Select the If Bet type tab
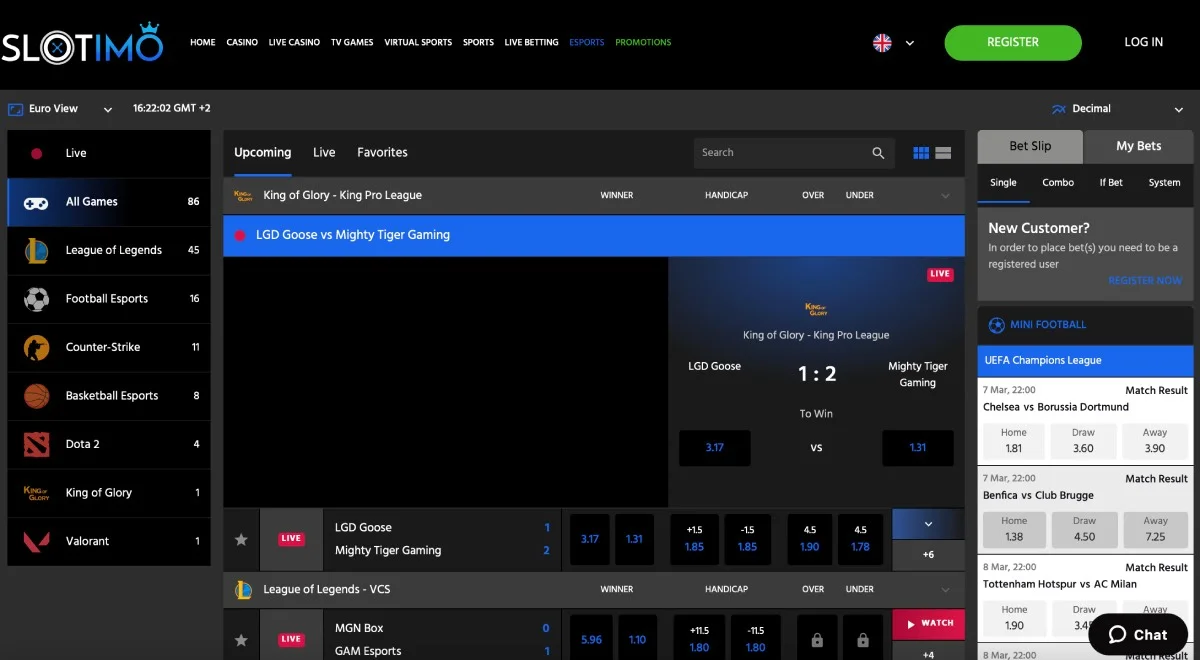1200x660 pixels. click(x=1111, y=183)
